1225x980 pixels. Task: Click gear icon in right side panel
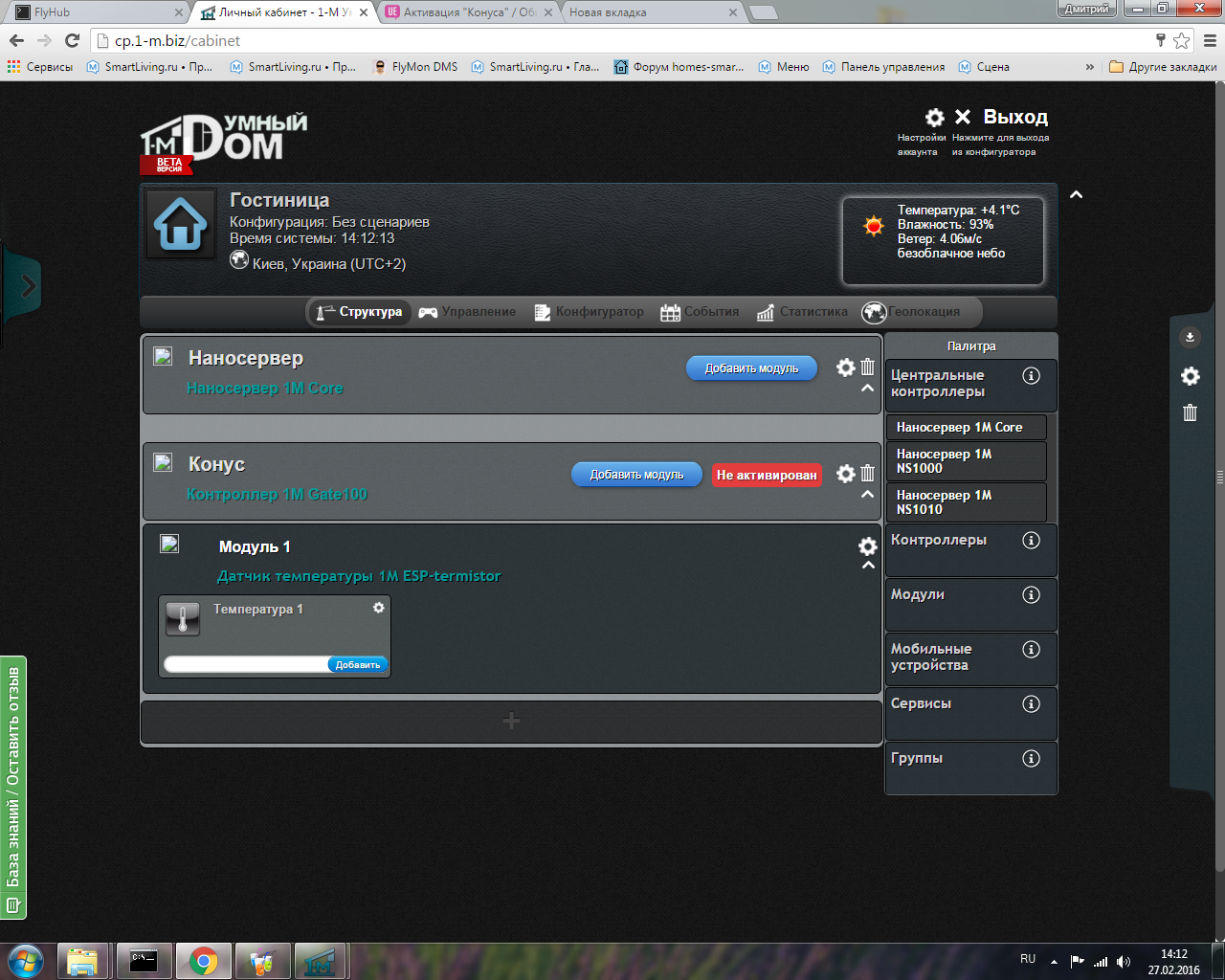tap(1191, 376)
